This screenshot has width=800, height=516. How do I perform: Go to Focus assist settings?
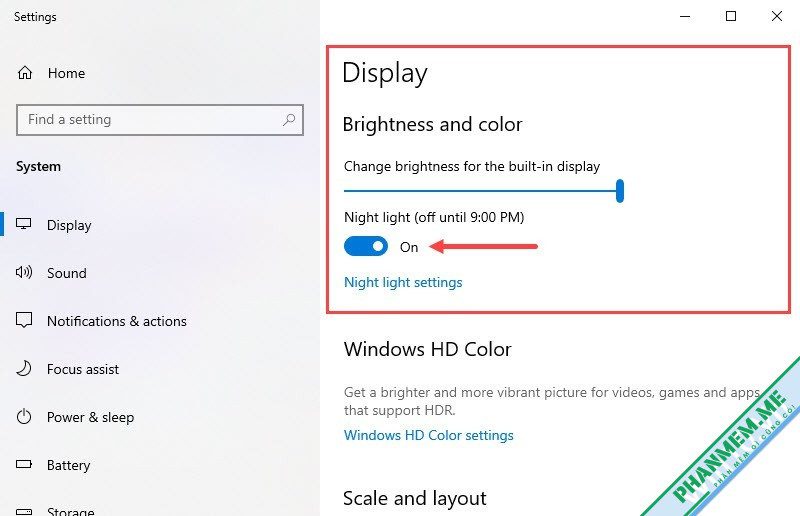83,369
